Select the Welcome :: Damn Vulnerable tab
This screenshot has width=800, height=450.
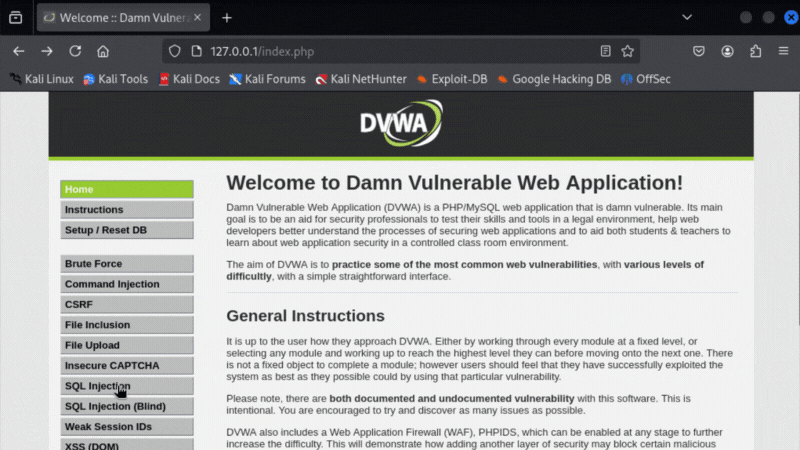pos(123,17)
